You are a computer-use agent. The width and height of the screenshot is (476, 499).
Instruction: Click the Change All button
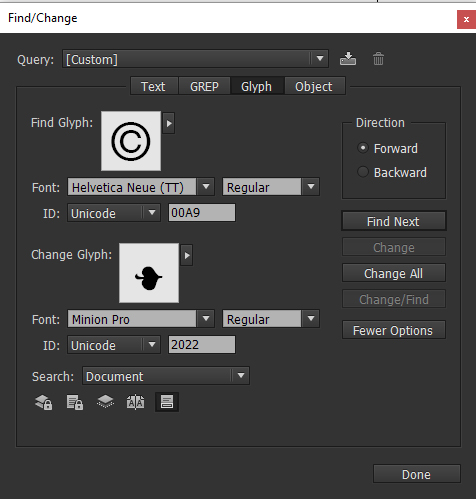pos(394,273)
